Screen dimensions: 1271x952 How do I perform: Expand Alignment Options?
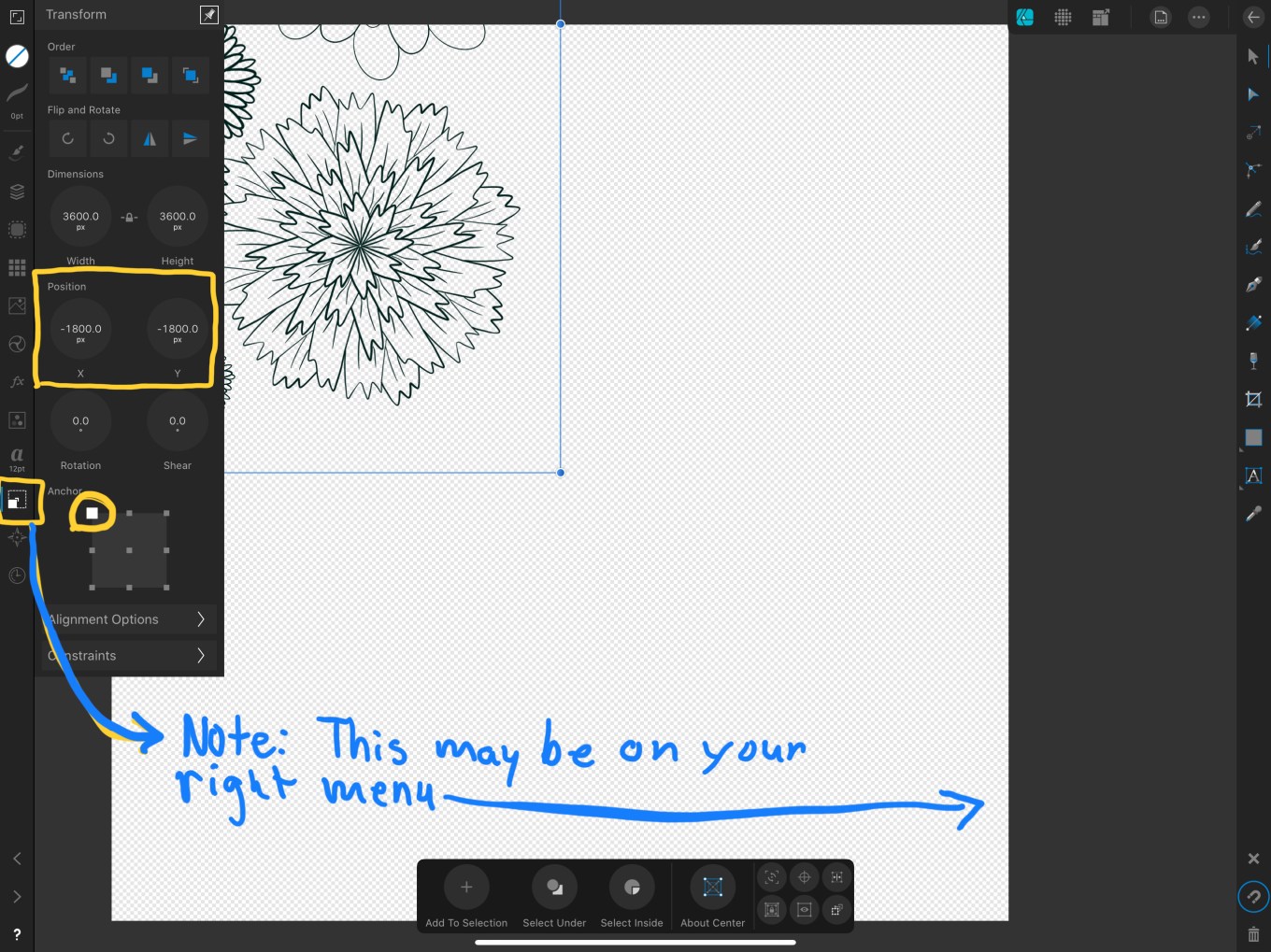coord(129,619)
